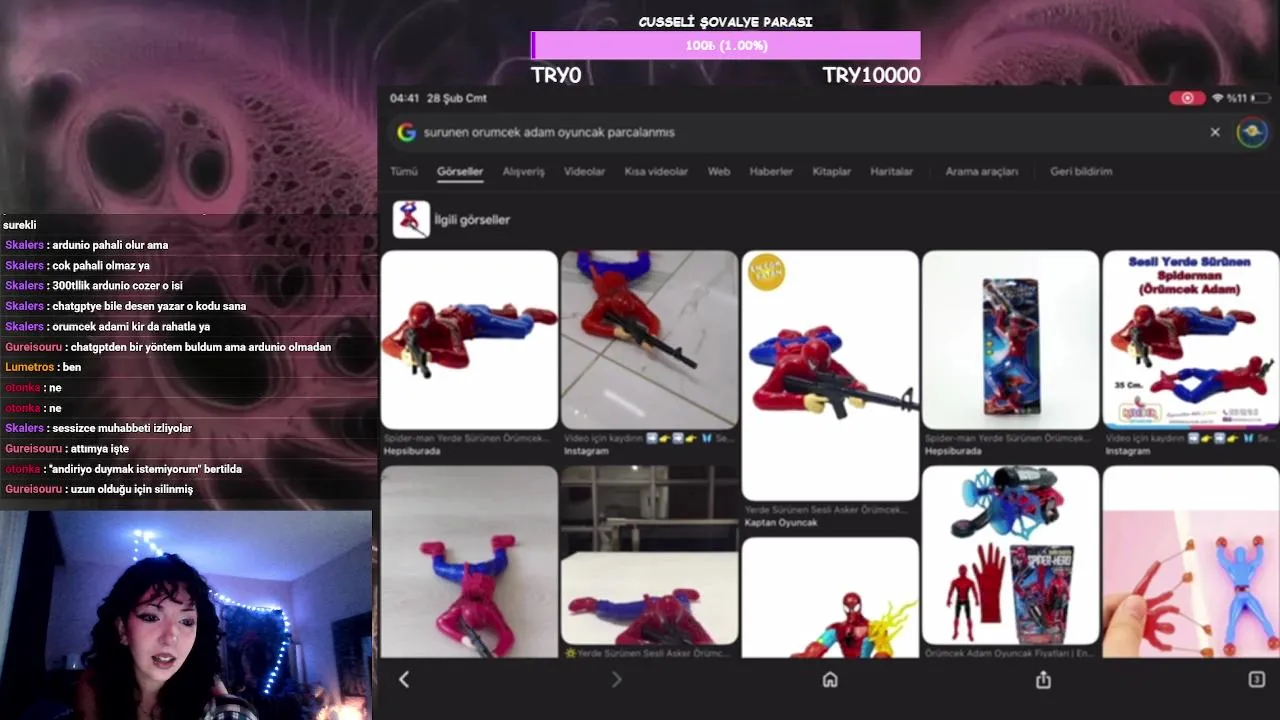Click Gureisouru's message about chatgptden yöntem
Viewport: 1280px width, 720px height.
click(201, 347)
